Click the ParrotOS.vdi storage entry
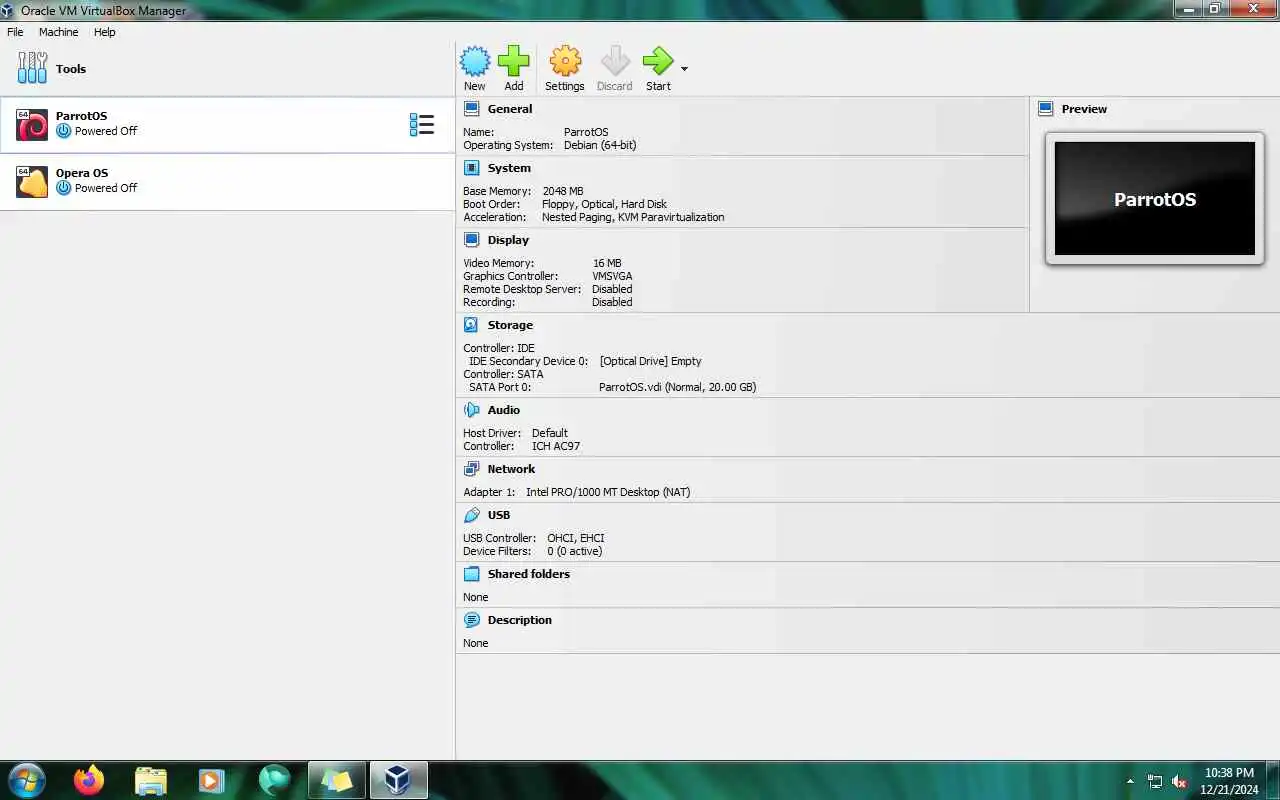Viewport: 1280px width, 800px height. tap(677, 387)
